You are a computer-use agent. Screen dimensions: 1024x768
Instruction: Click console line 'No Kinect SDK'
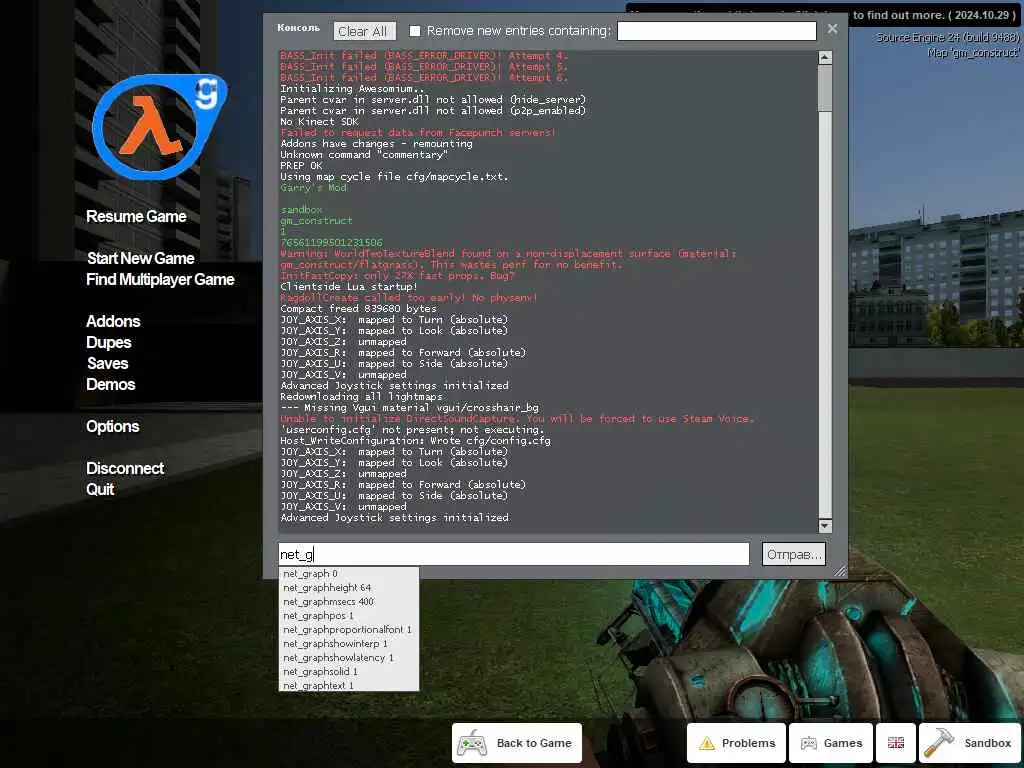click(319, 121)
